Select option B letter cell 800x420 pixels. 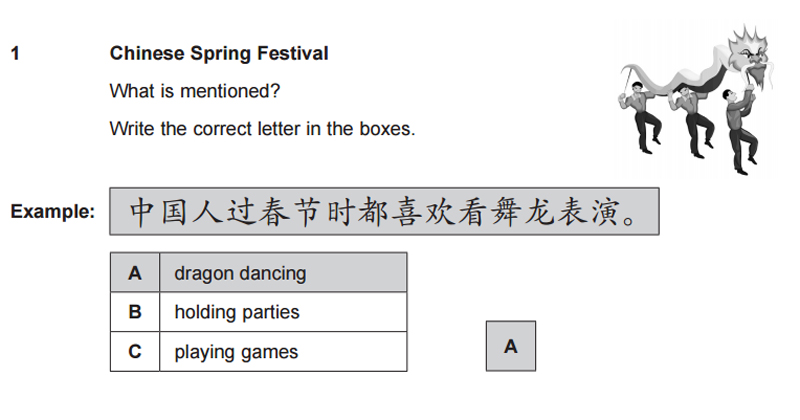(135, 312)
